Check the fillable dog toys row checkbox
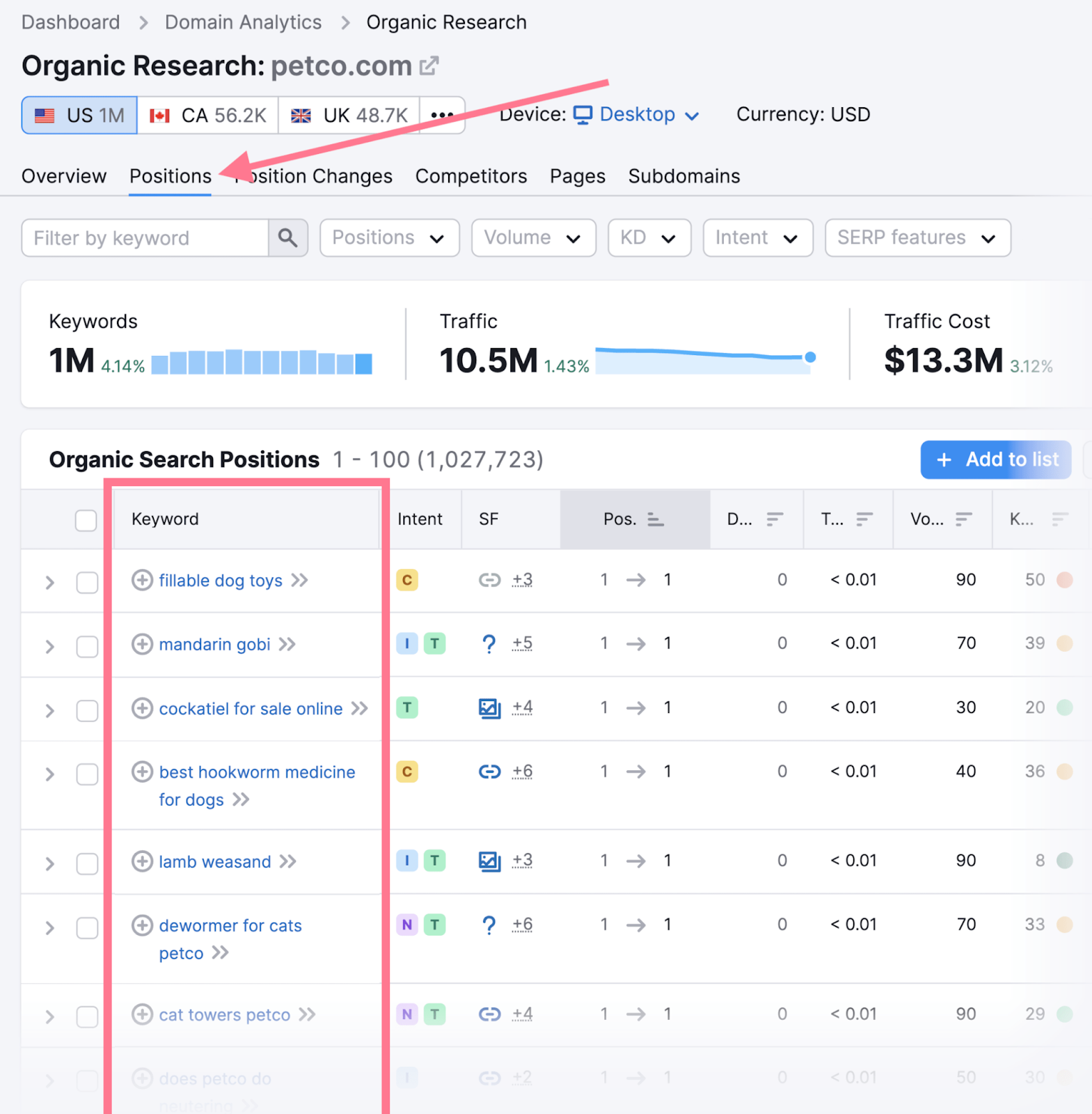1092x1114 pixels. pyautogui.click(x=87, y=583)
